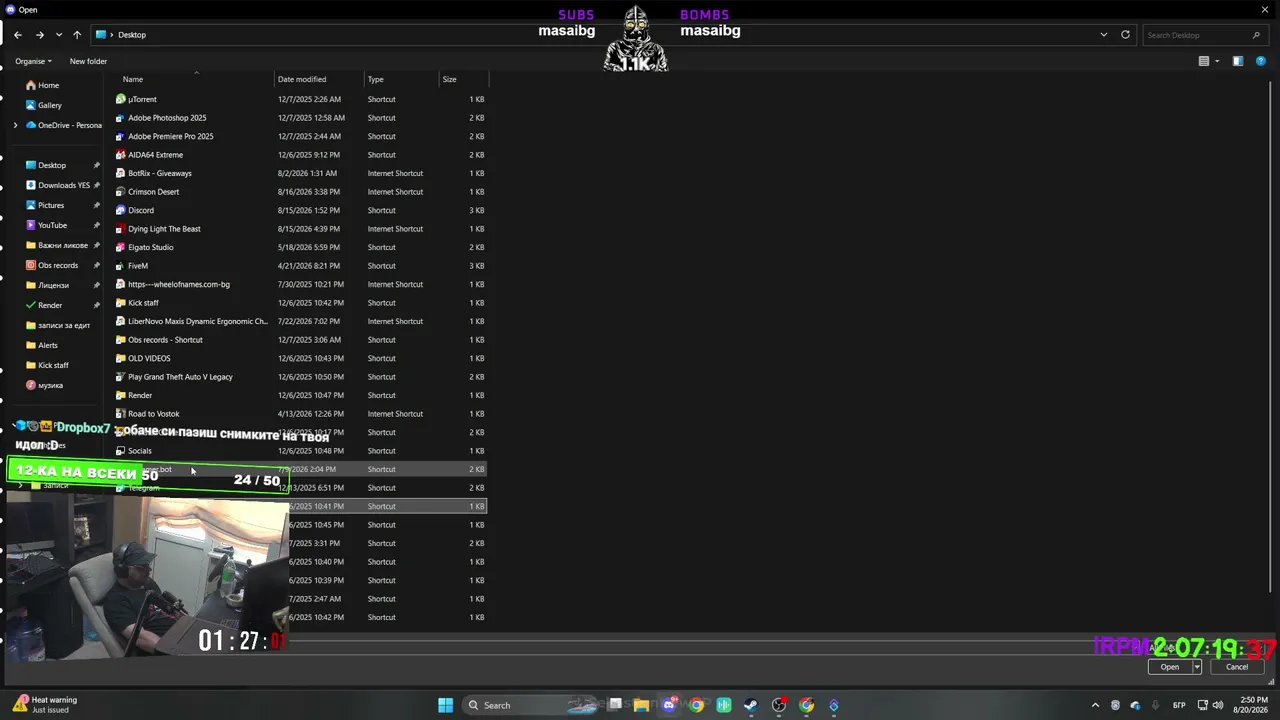Select the AIDA64 Extreme shortcut
The image size is (1280, 720).
pyautogui.click(x=155, y=155)
